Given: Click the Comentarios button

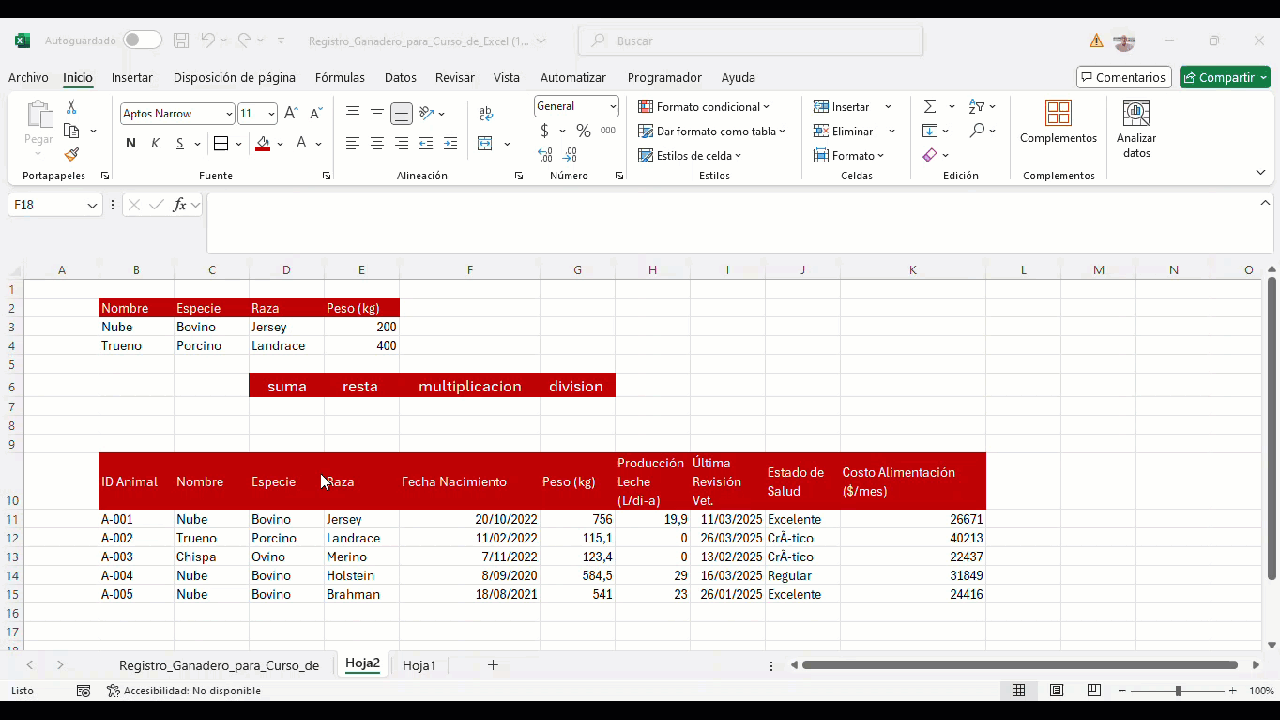Looking at the screenshot, I should 1124,77.
